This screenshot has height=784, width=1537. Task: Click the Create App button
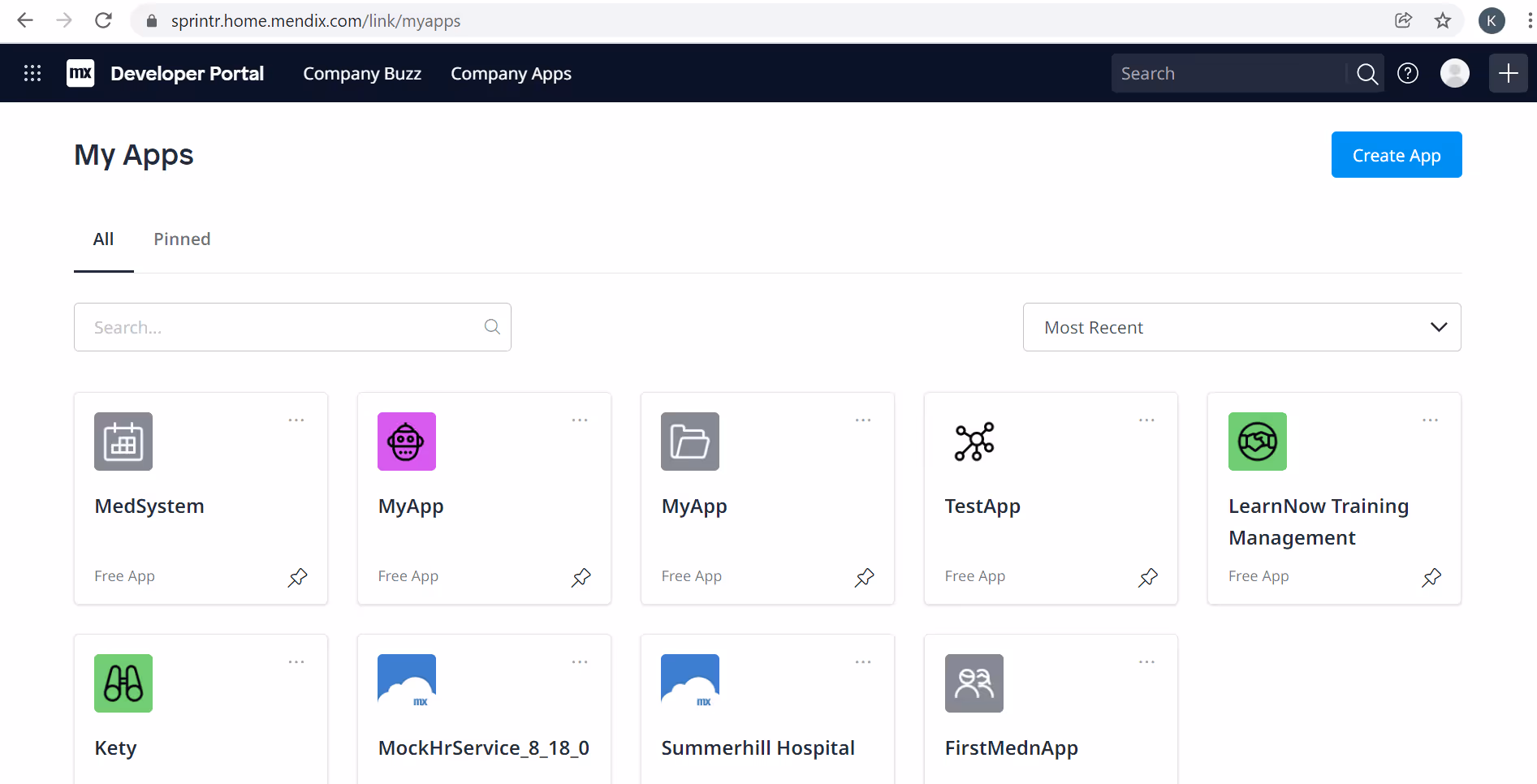click(1396, 154)
